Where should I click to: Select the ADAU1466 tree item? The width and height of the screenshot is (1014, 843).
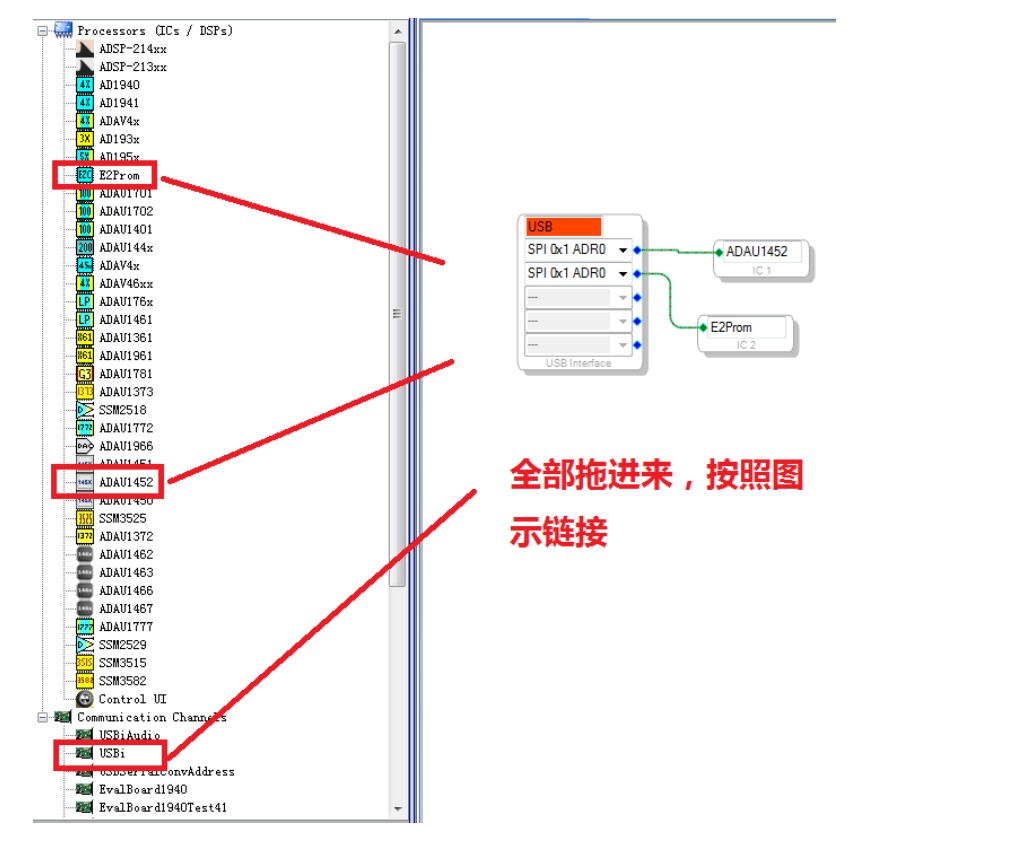coord(126,591)
